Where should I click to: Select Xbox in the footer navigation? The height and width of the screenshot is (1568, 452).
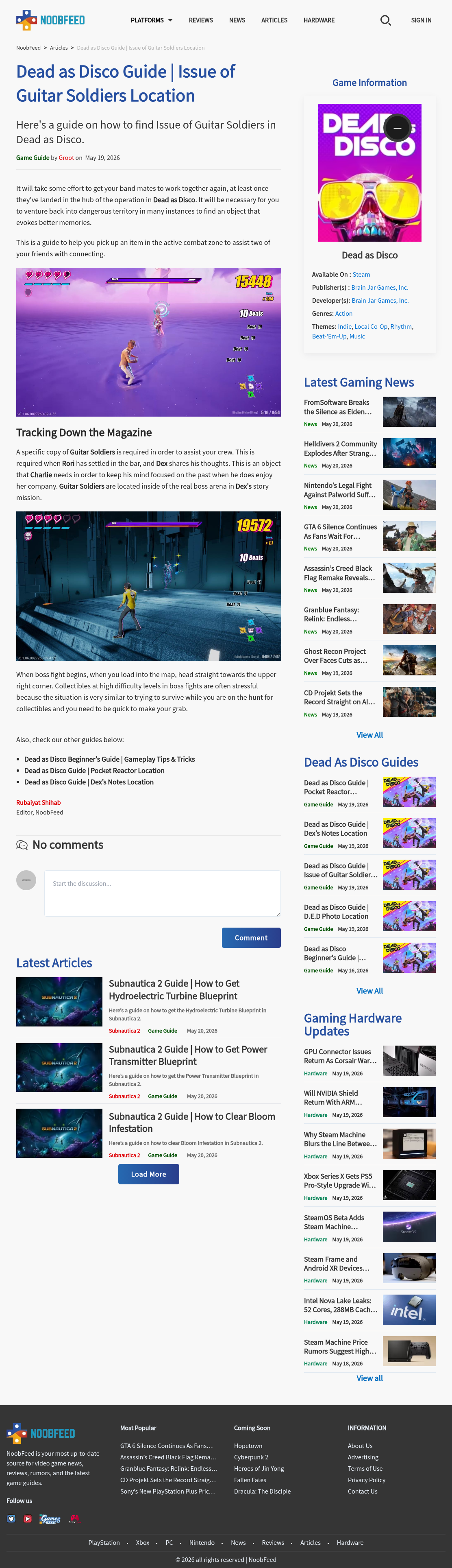[x=142, y=1542]
